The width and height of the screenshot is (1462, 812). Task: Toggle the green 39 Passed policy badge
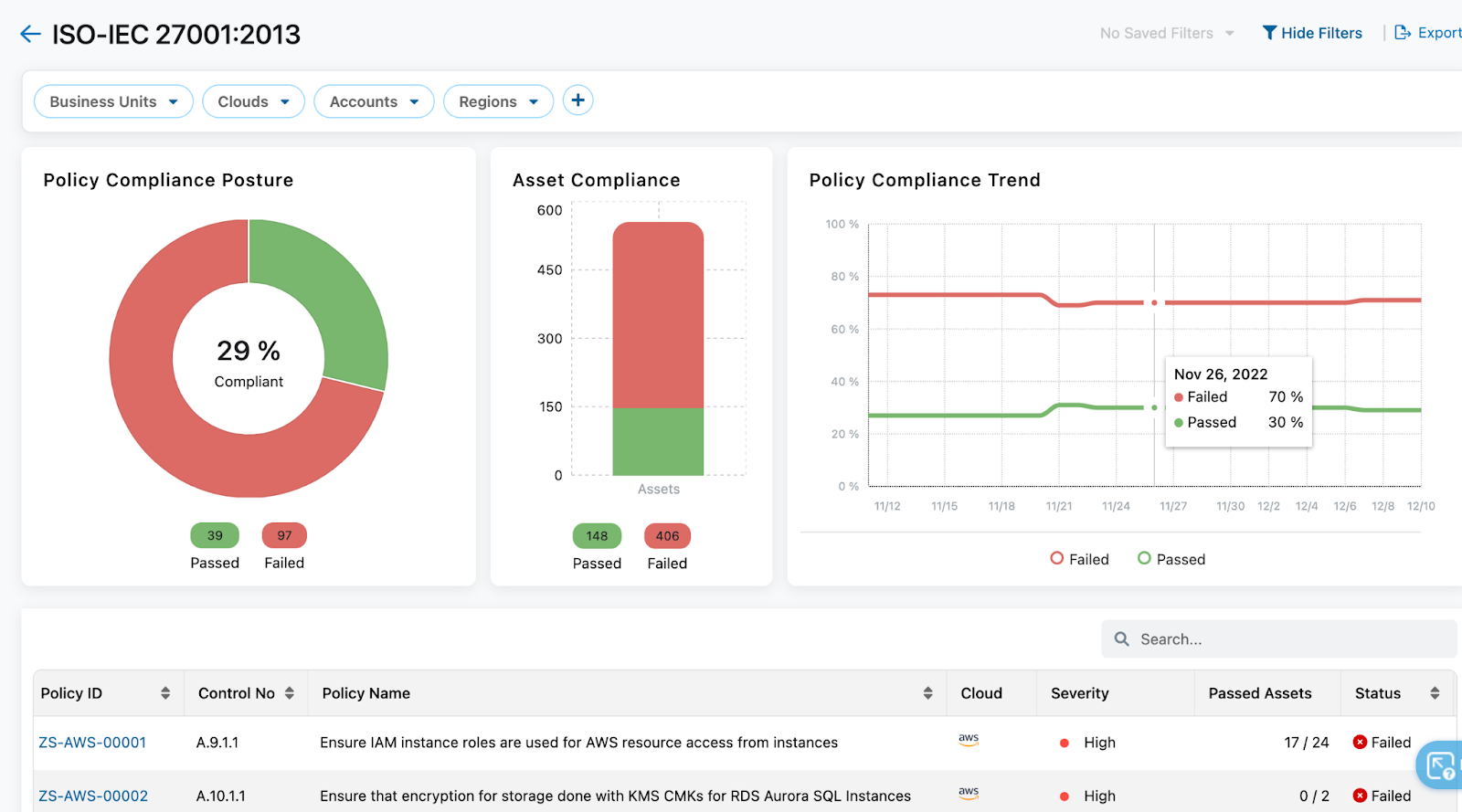click(215, 535)
